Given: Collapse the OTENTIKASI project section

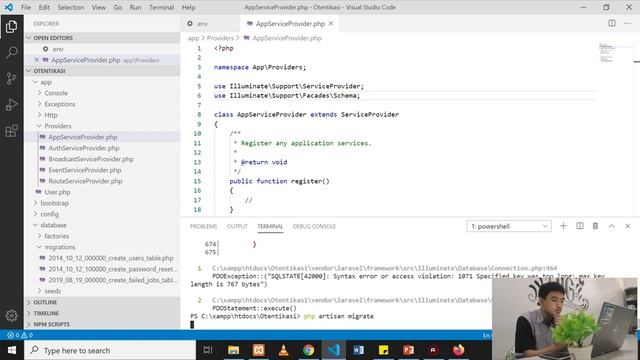Looking at the screenshot, I should point(102,71).
